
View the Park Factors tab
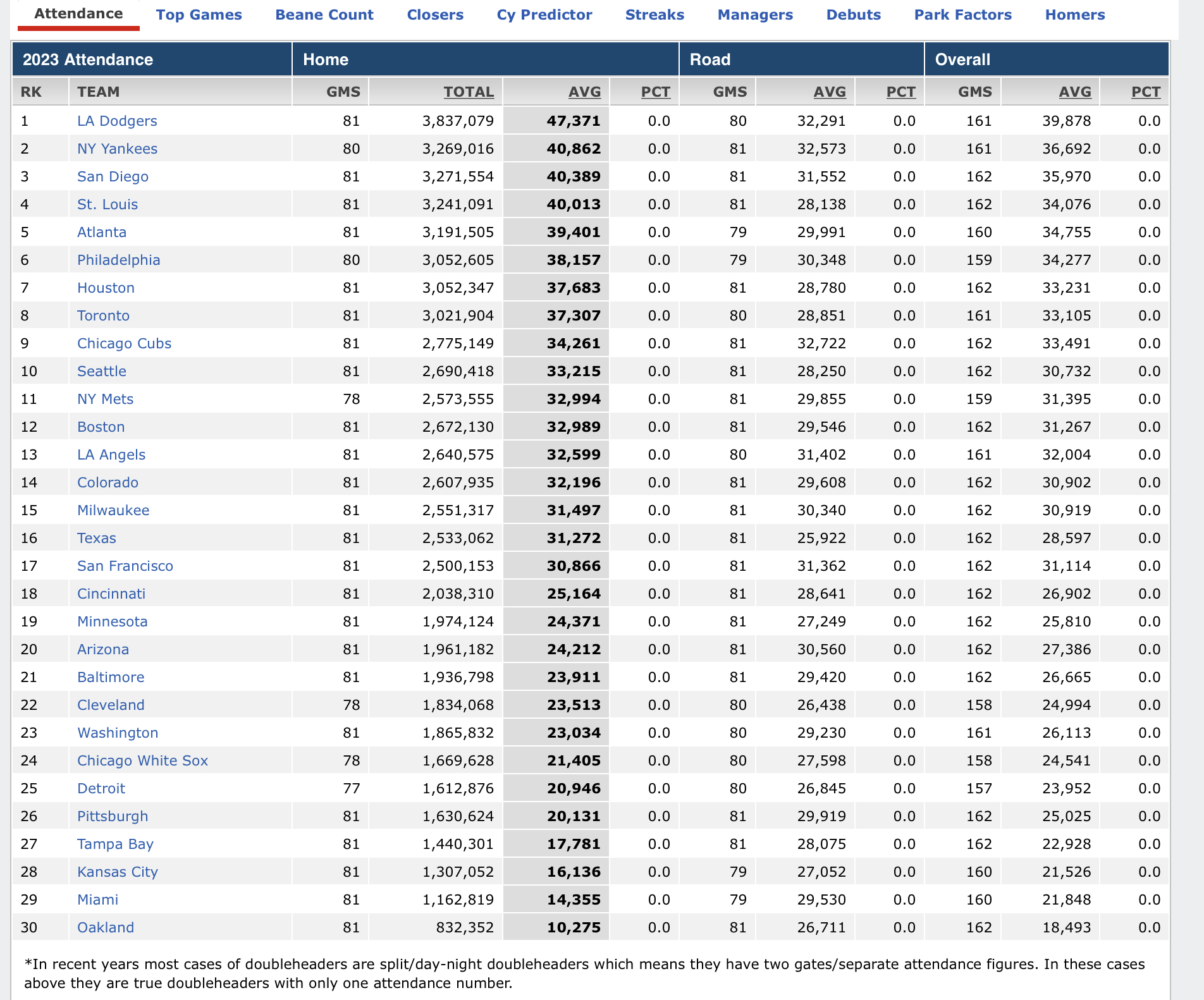click(x=963, y=15)
